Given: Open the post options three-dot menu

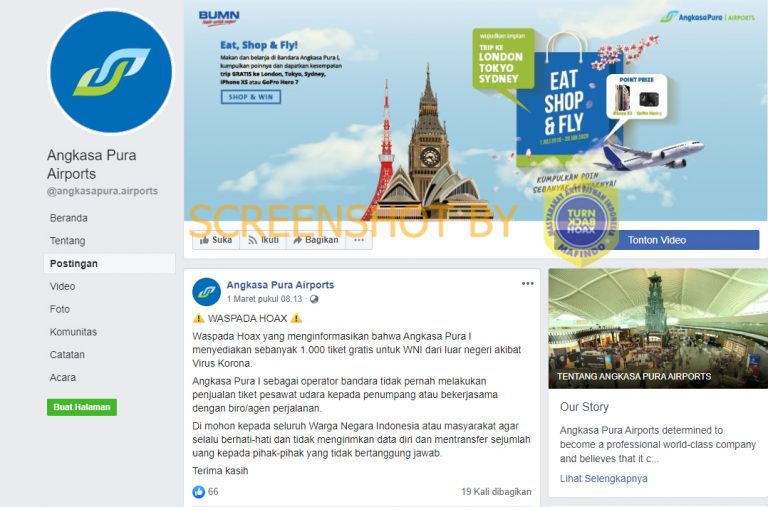Looking at the screenshot, I should (x=528, y=284).
